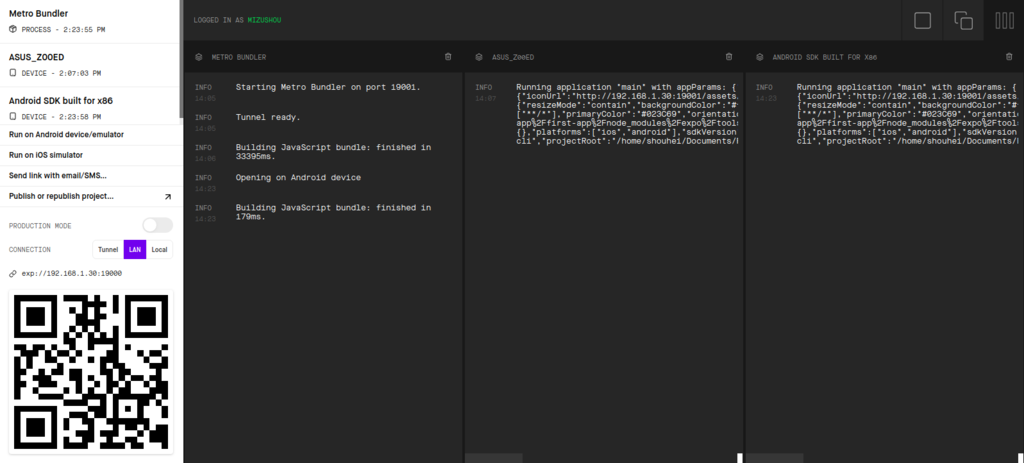Viewport: 1024px width, 463px height.
Task: Click the ANDROID SDK BUILT FOR X86 panel title
Action: (824, 57)
